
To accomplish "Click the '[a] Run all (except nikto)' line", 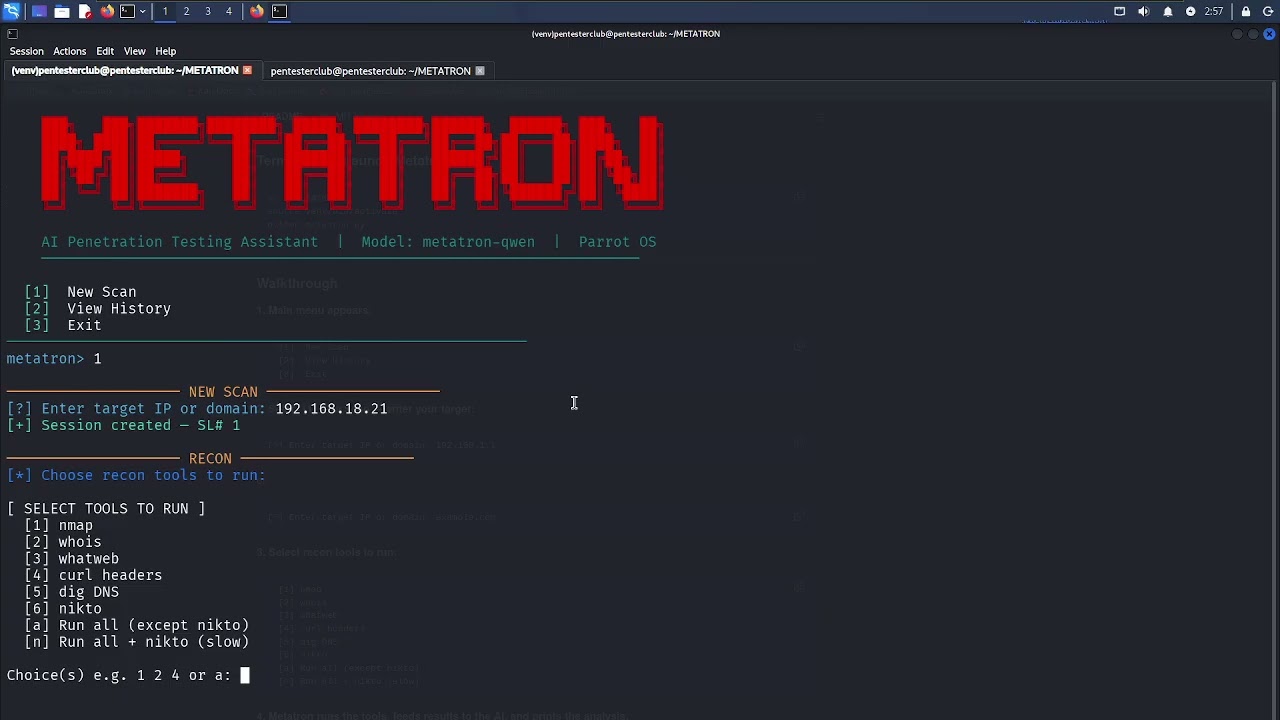I will pos(137,625).
